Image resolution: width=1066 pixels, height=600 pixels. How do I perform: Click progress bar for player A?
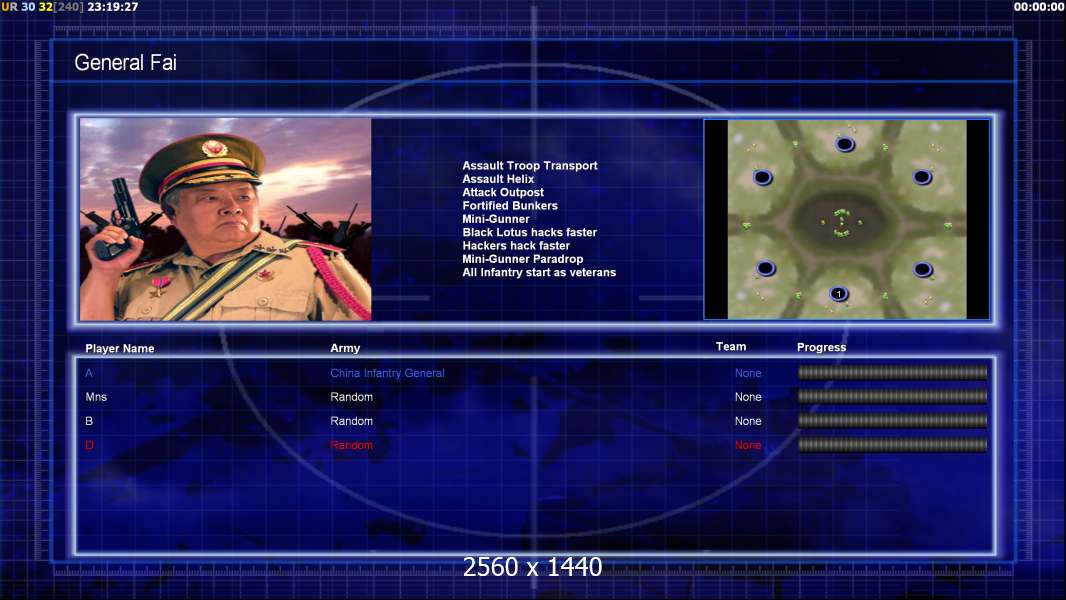(x=893, y=372)
